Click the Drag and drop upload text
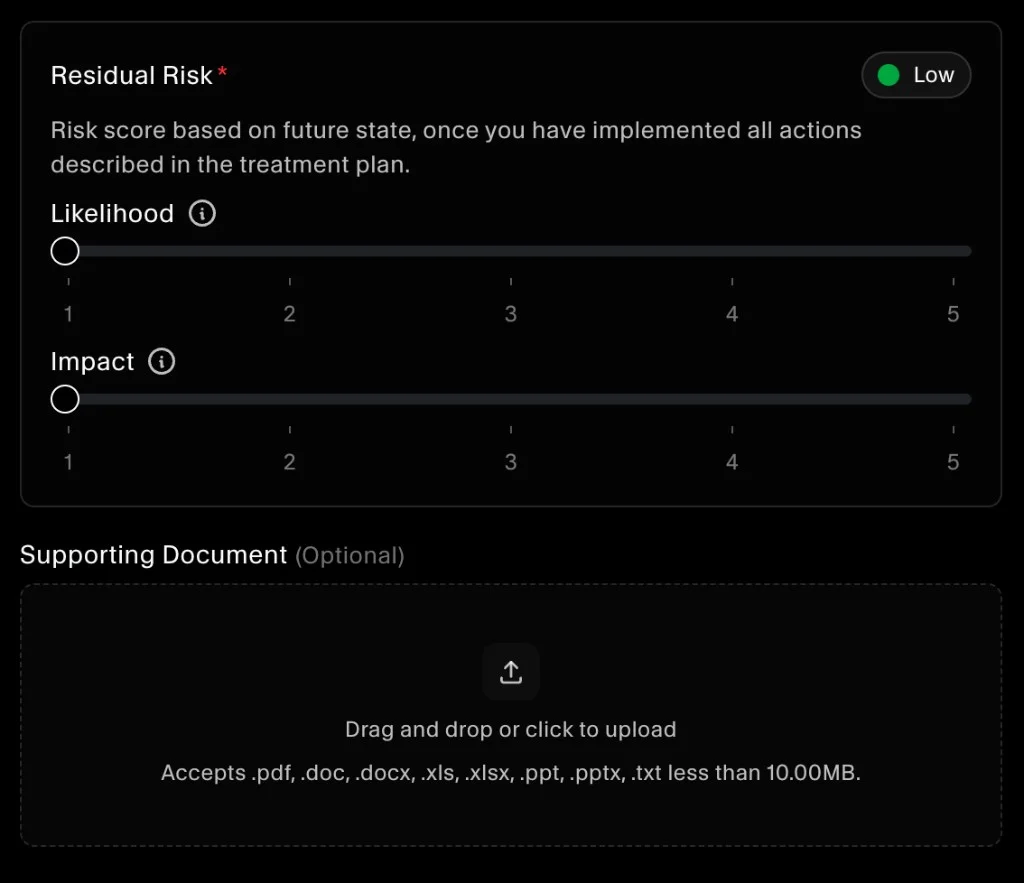 (x=510, y=729)
